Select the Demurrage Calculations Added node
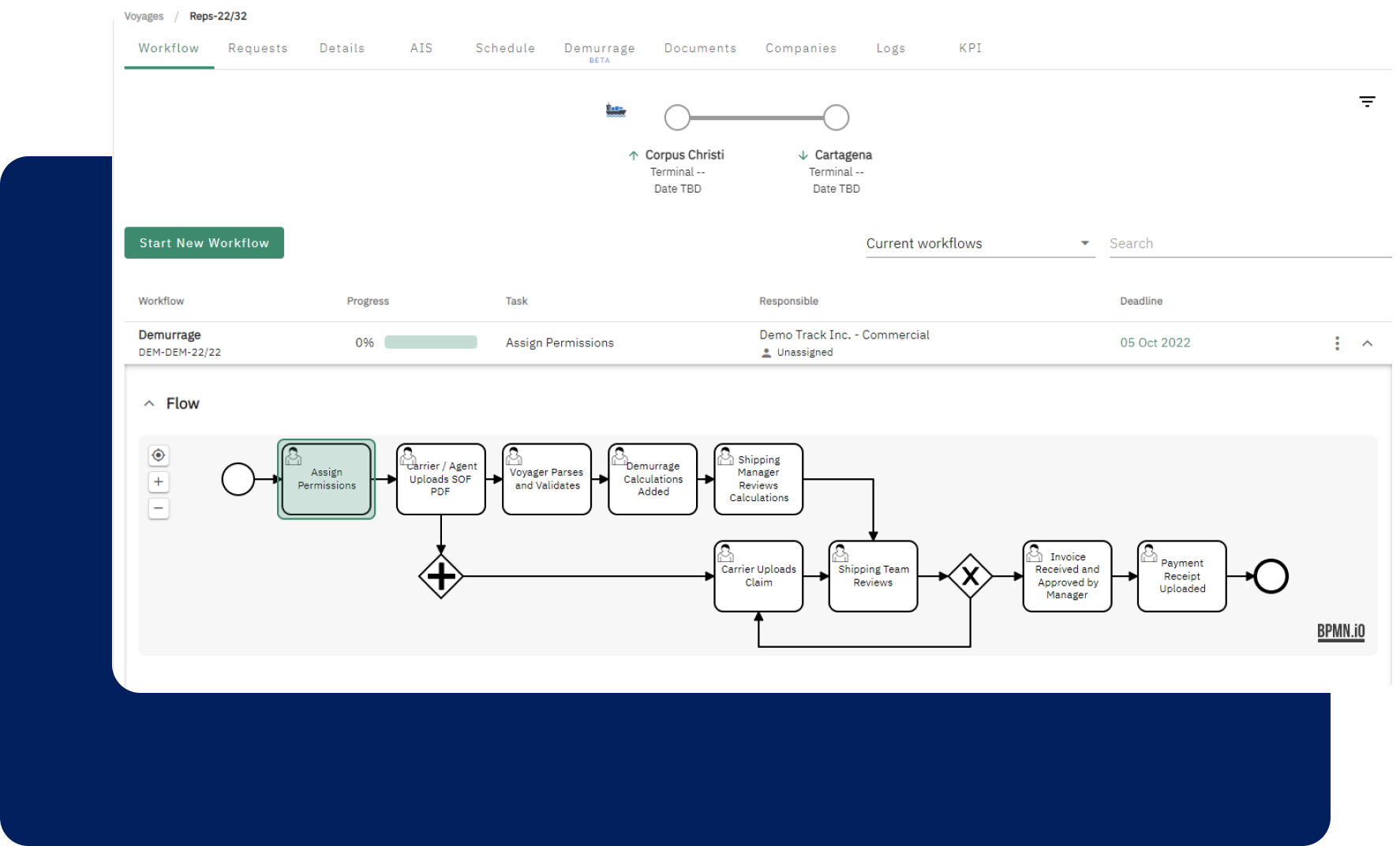Viewport: 1400px width, 846px height. 653,479
